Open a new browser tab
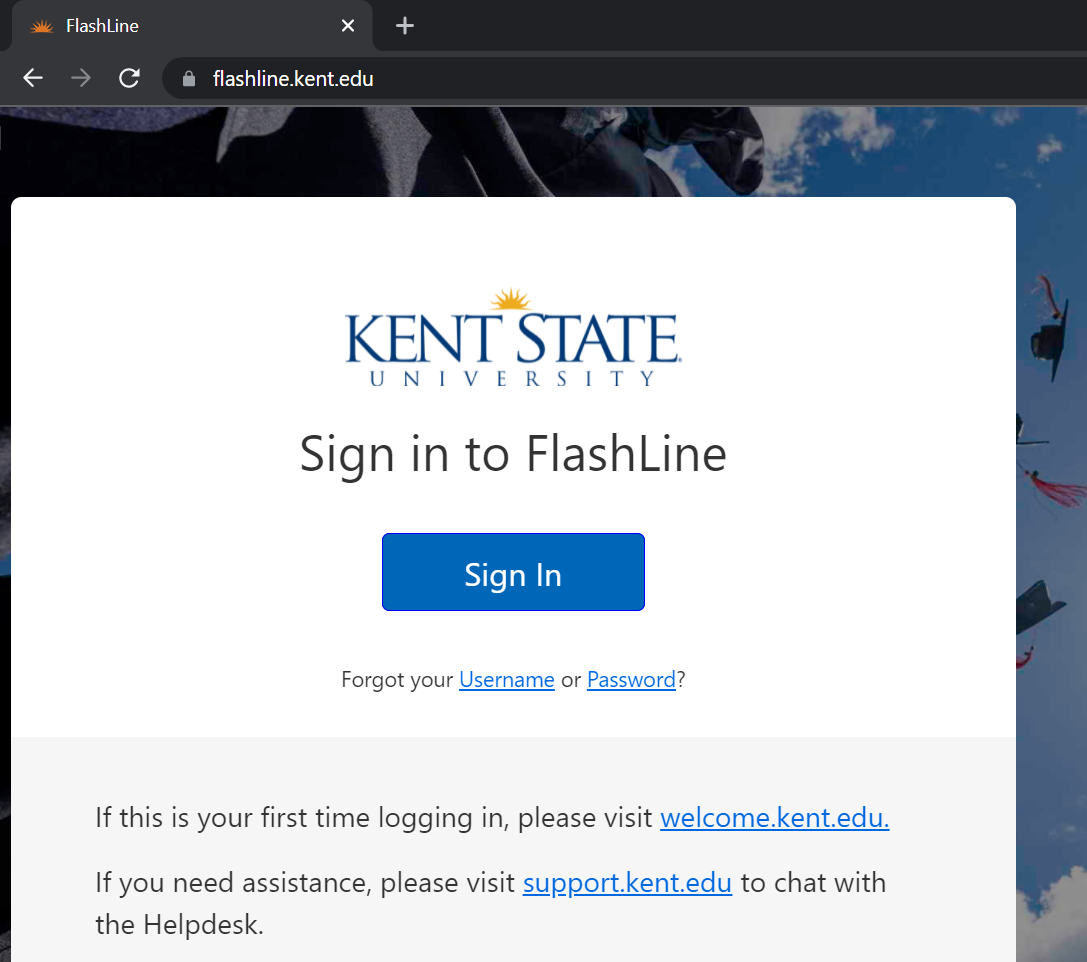 click(404, 25)
